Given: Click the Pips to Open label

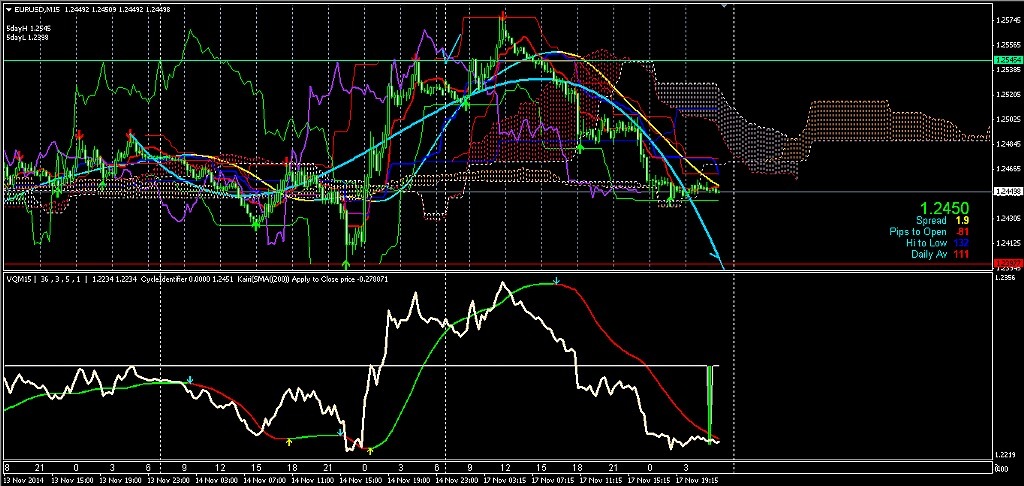Looking at the screenshot, I should (918, 232).
